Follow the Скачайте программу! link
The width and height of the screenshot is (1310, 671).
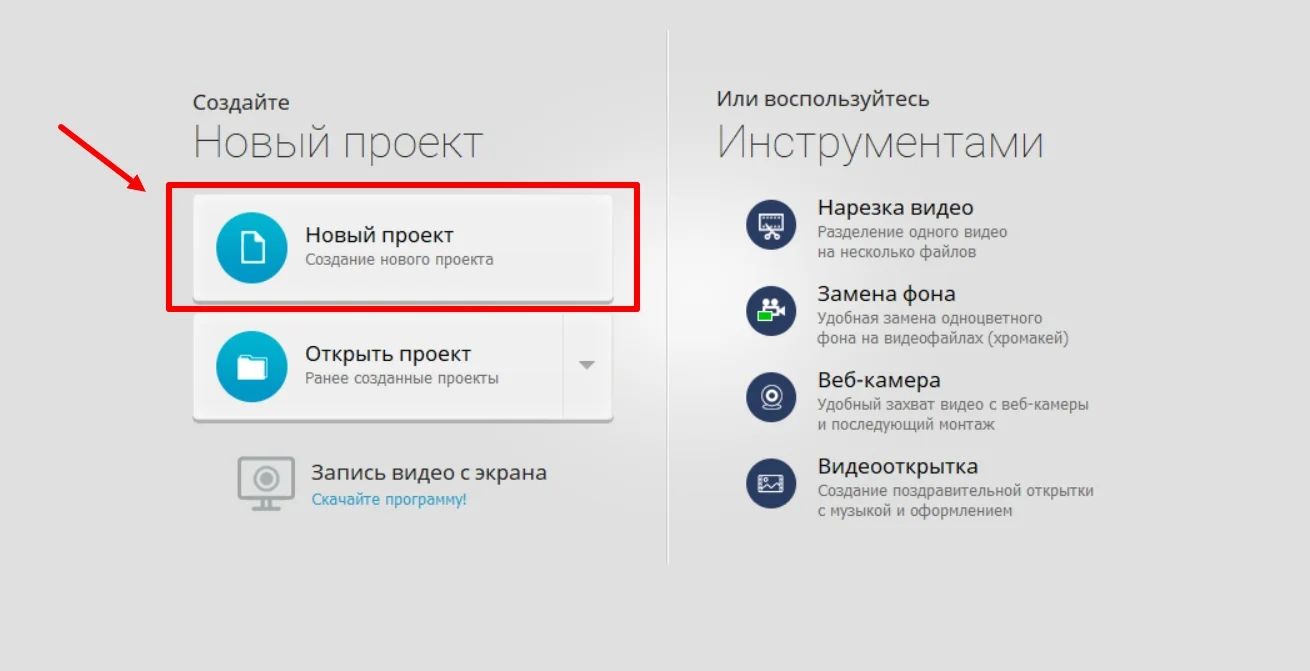(x=389, y=499)
